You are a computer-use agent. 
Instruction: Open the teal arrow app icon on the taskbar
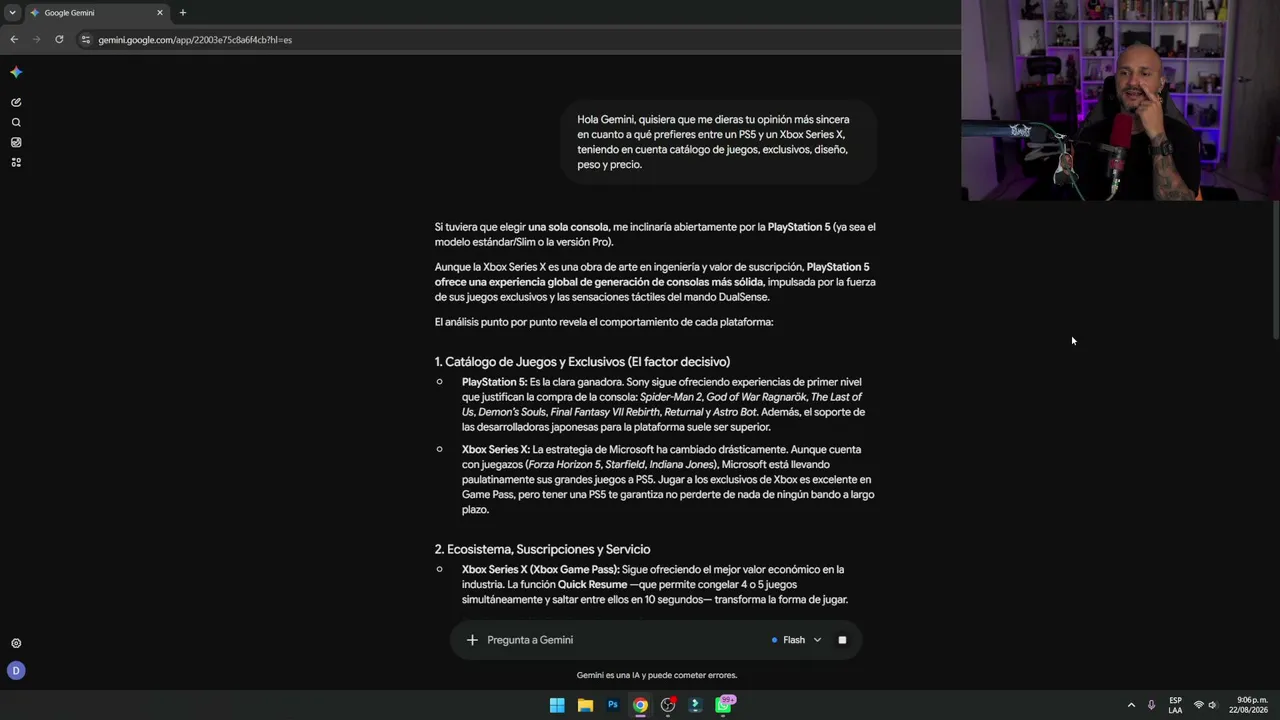coord(696,705)
